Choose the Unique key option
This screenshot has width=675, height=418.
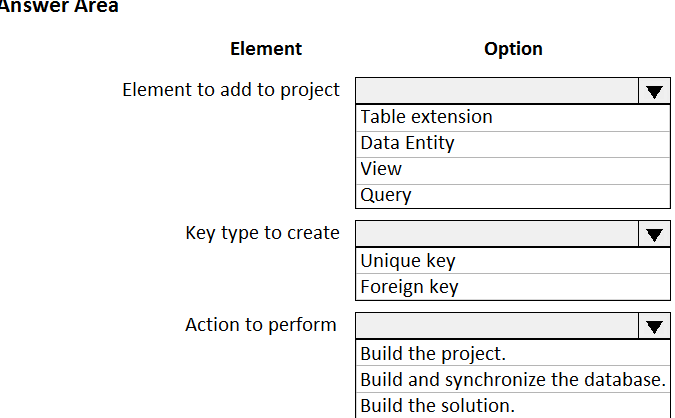407,261
